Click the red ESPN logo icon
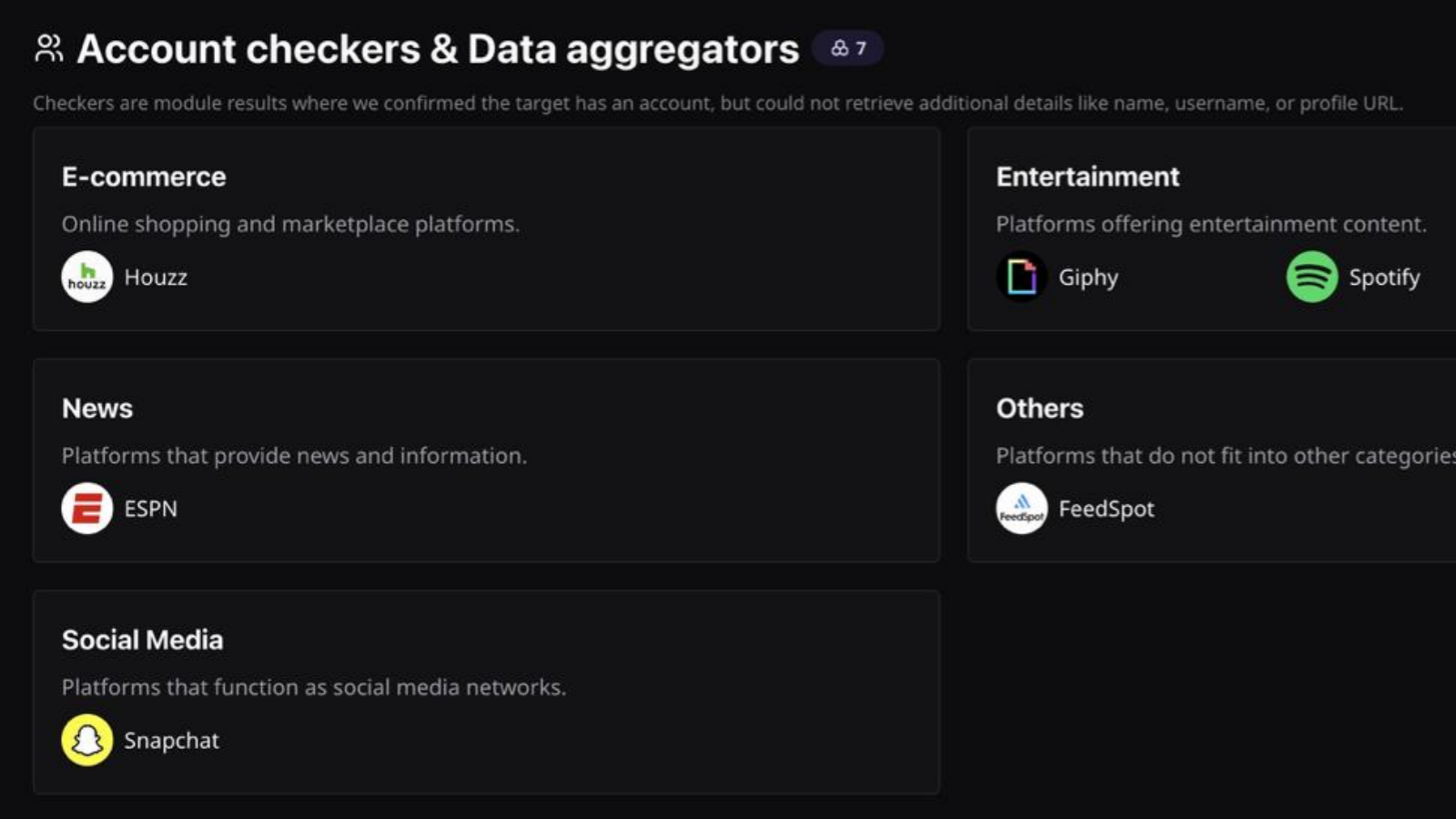Screen dimensions: 1456x819 87,508
